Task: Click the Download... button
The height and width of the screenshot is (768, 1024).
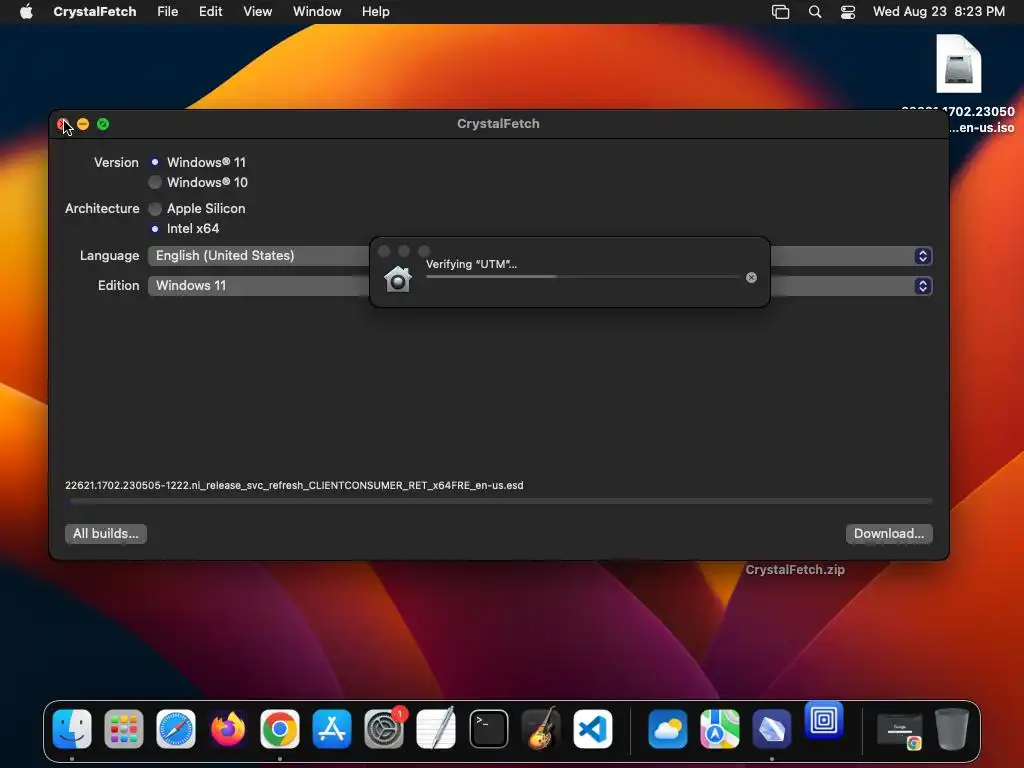Action: (889, 534)
